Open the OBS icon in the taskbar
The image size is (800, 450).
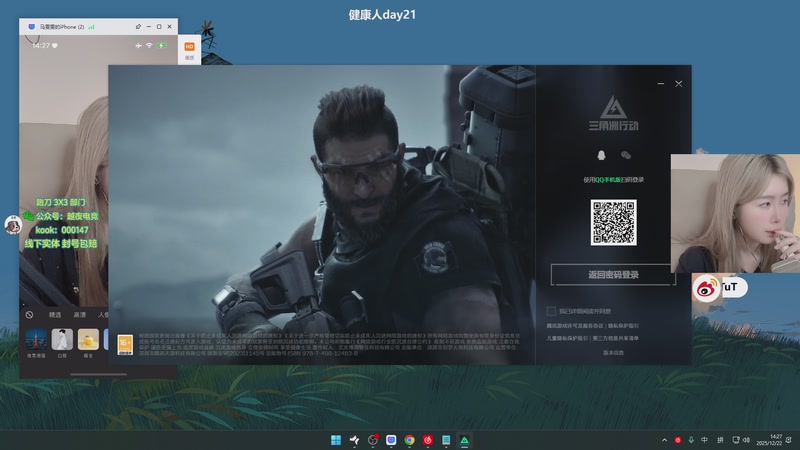[372, 440]
